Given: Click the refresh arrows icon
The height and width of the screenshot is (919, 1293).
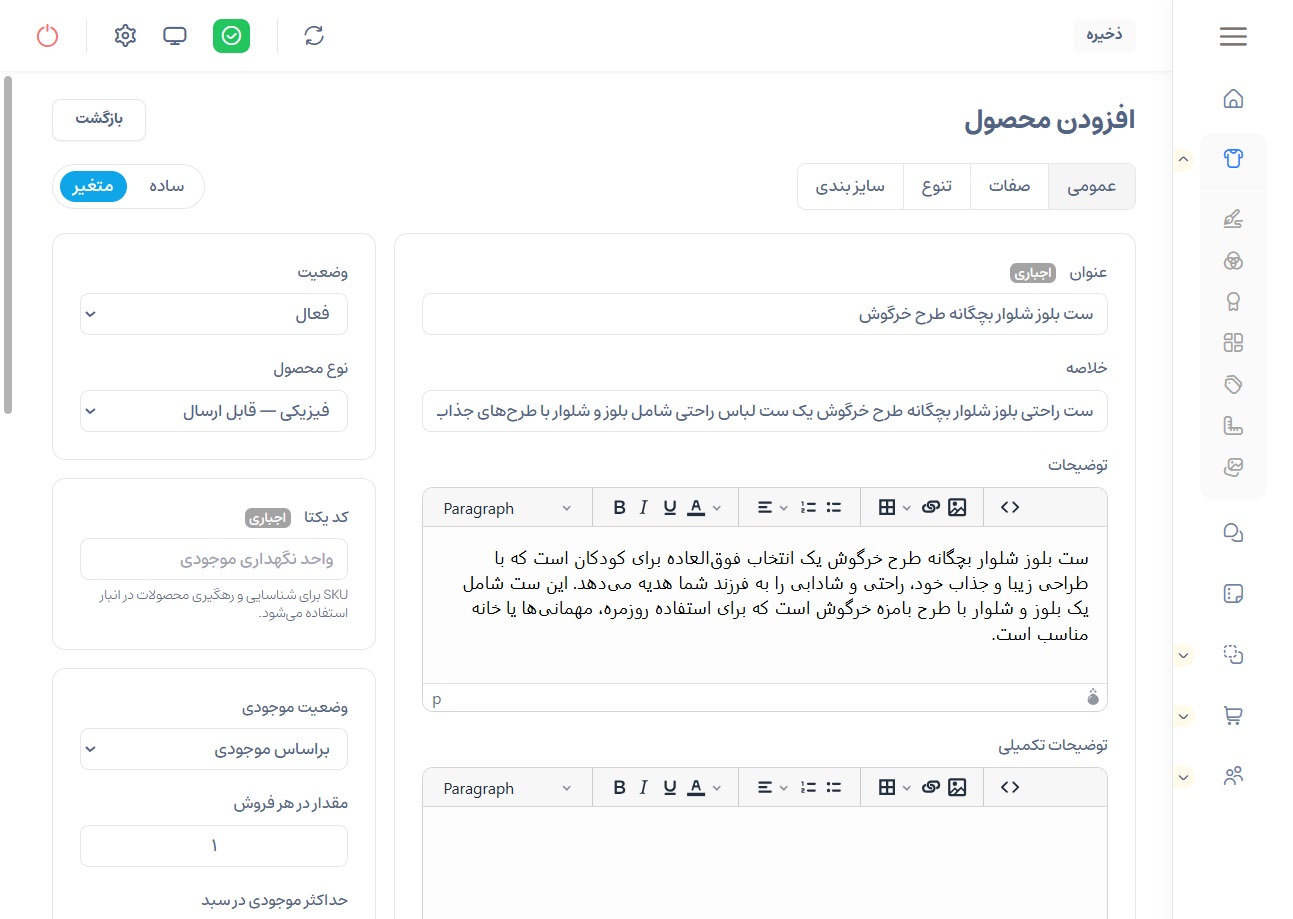Looking at the screenshot, I should pos(314,36).
